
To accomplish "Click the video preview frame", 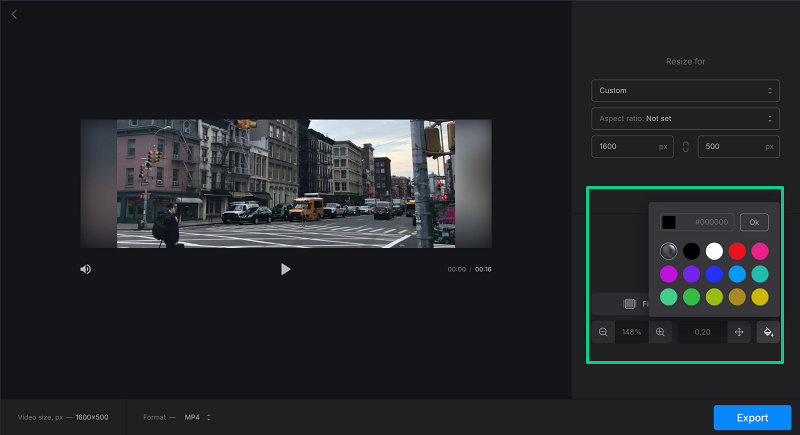I will [286, 184].
